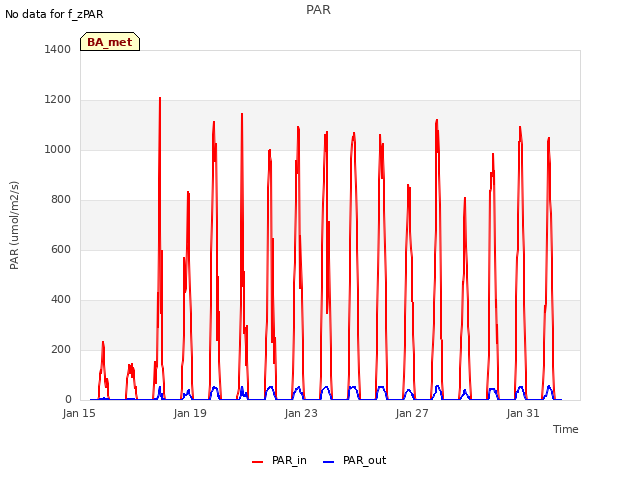The height and width of the screenshot is (480, 640).
Task: Click the PAR (umol/m2/s) axis title
Action: coord(14,225)
